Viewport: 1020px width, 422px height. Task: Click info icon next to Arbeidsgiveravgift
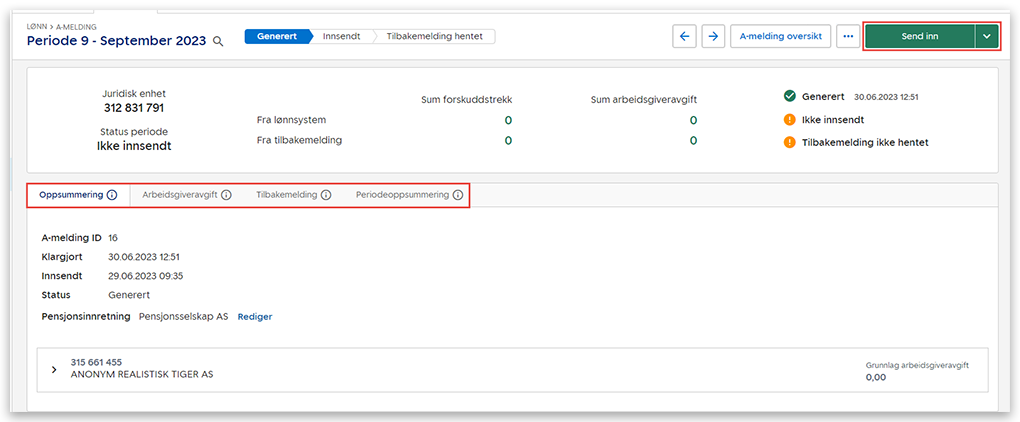point(226,195)
